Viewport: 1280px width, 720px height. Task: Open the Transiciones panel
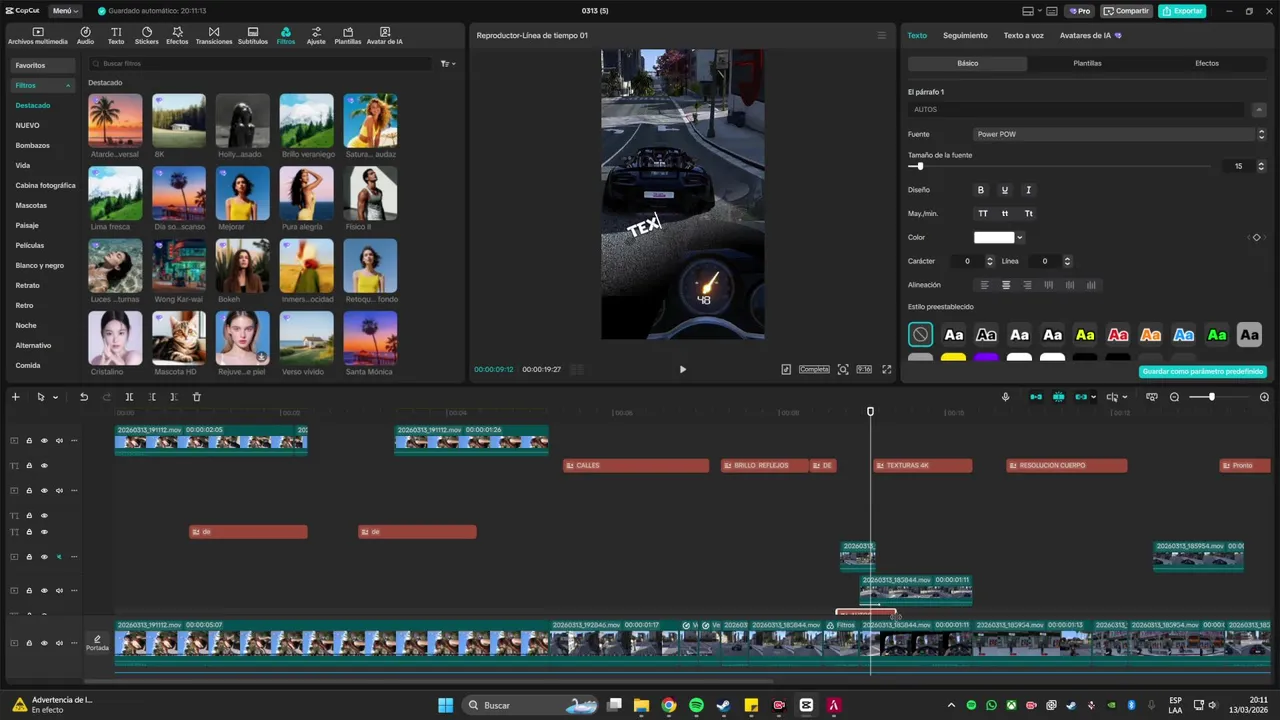click(214, 36)
